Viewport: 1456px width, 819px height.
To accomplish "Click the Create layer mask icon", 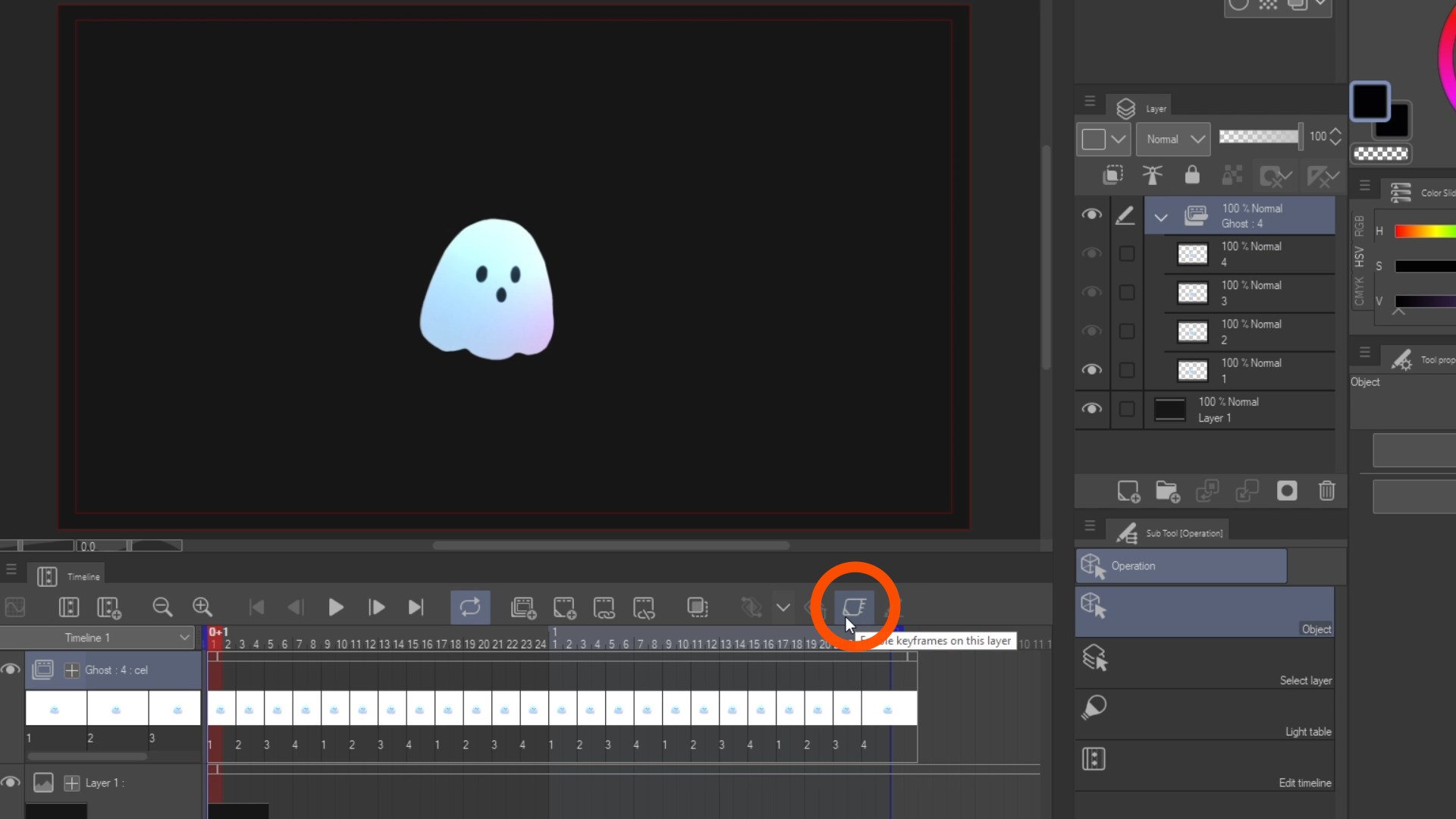I will [x=1287, y=491].
